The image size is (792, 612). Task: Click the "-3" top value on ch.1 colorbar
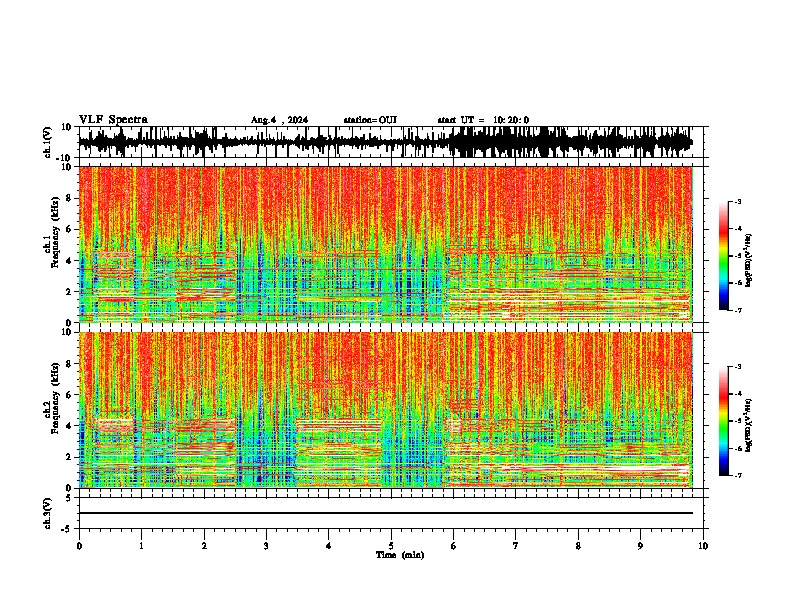(x=738, y=201)
